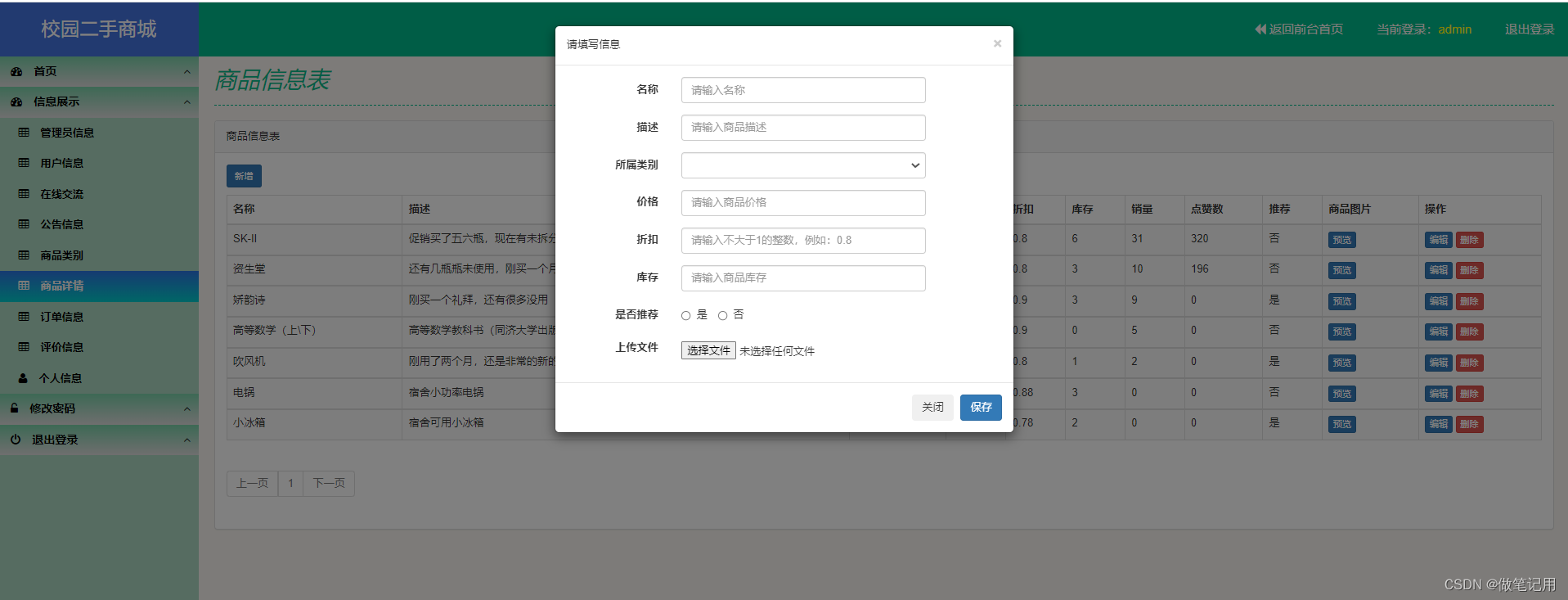The height and width of the screenshot is (600, 1568).
Task: Click the 保存 button
Action: tap(981, 407)
